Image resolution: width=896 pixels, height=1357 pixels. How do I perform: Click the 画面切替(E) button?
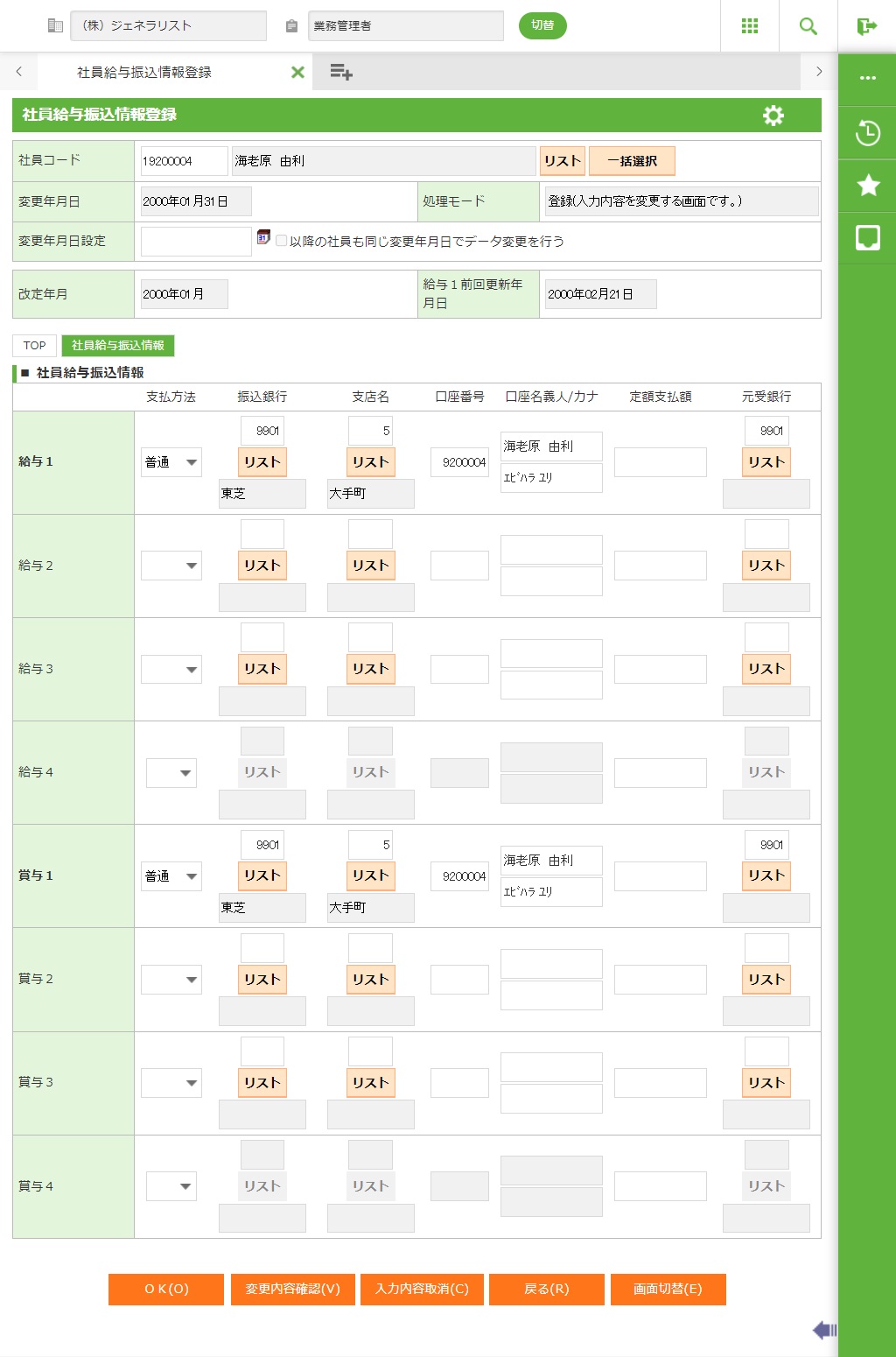668,1289
